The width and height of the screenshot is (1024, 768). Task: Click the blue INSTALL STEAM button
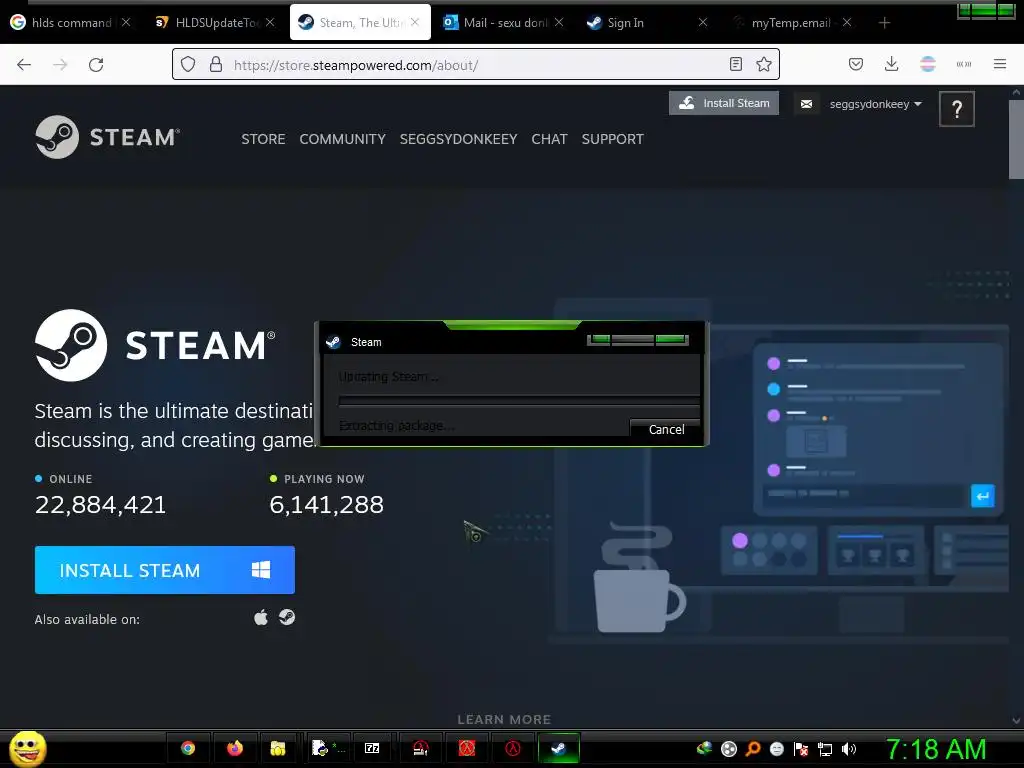[x=165, y=570]
